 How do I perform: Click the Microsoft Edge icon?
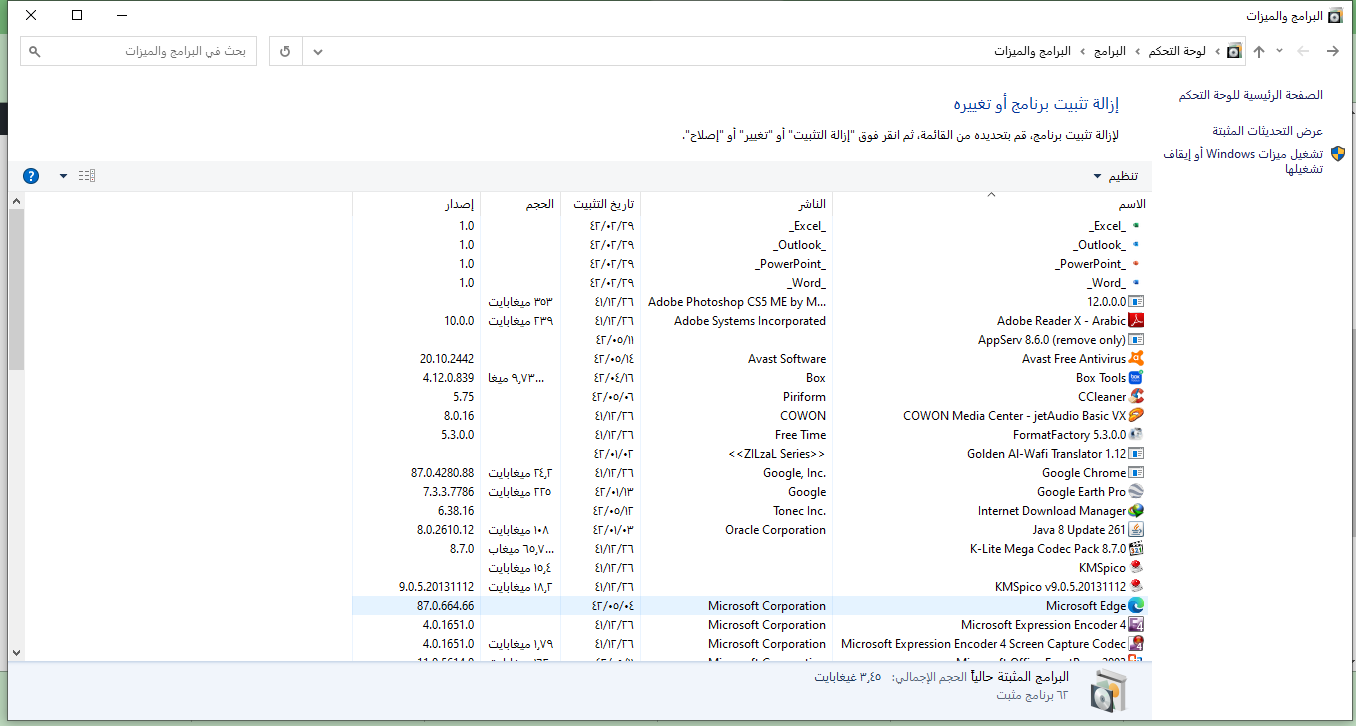coord(1136,606)
